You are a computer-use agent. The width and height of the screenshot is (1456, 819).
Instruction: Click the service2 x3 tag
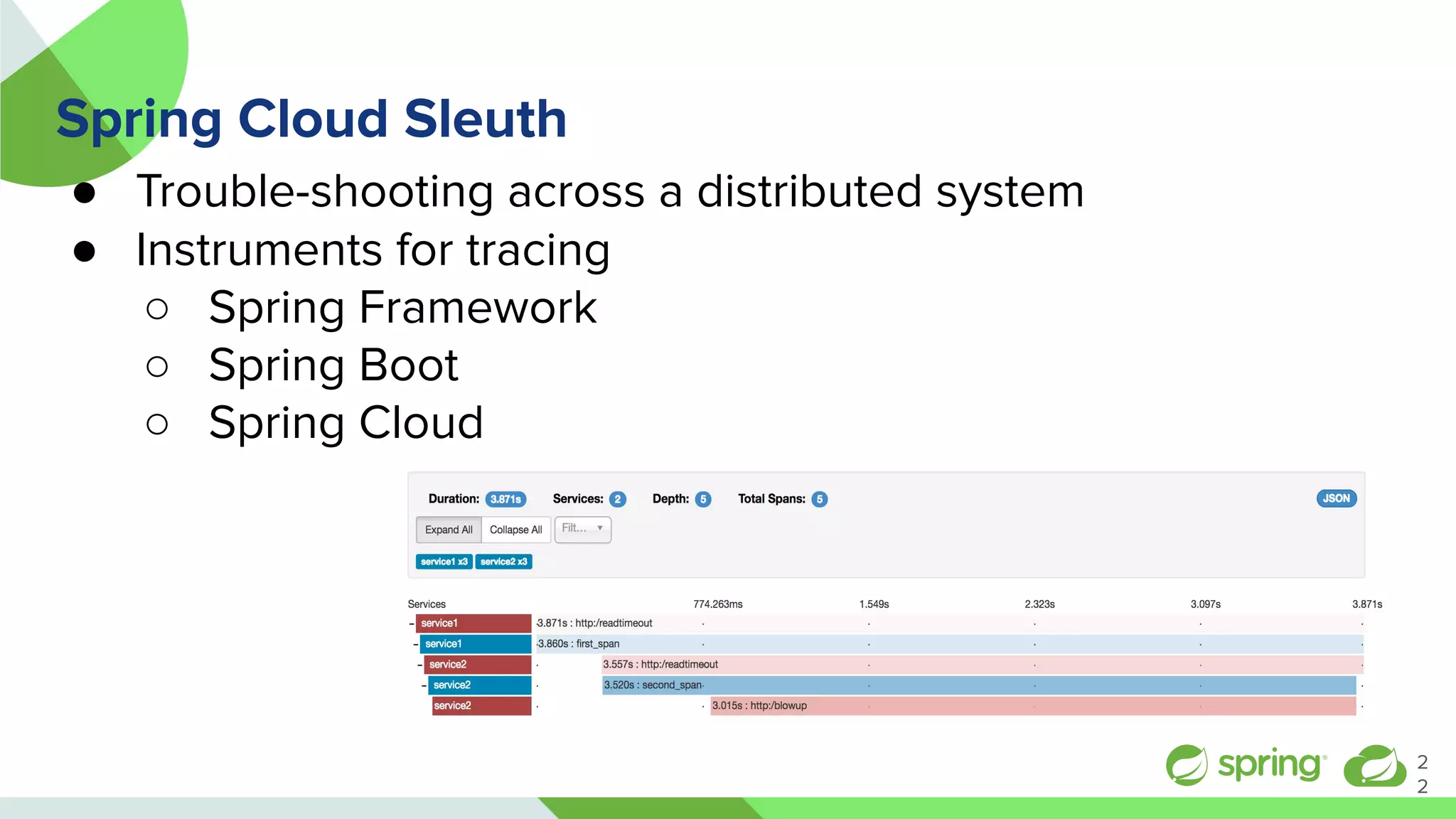click(503, 562)
